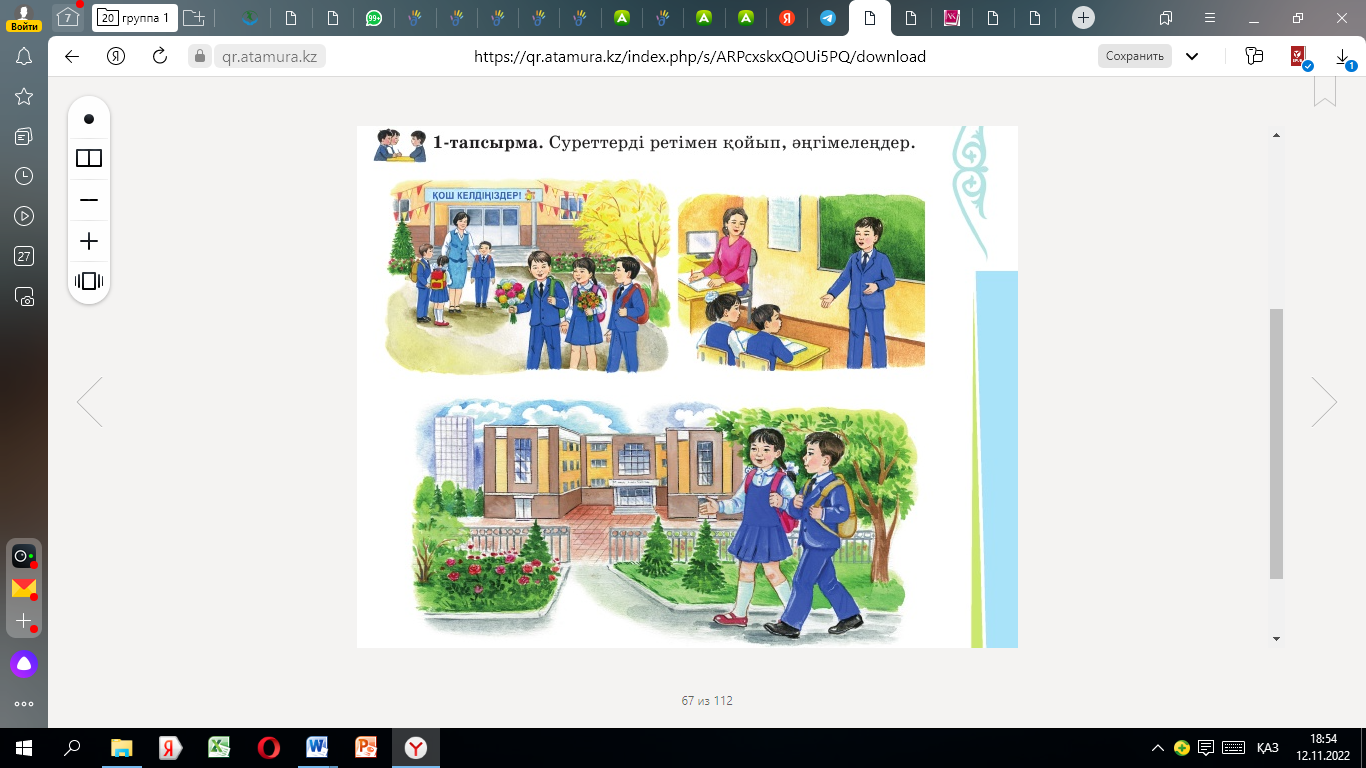
Task: Add a sidebar app with the plus icon
Action: [23, 621]
